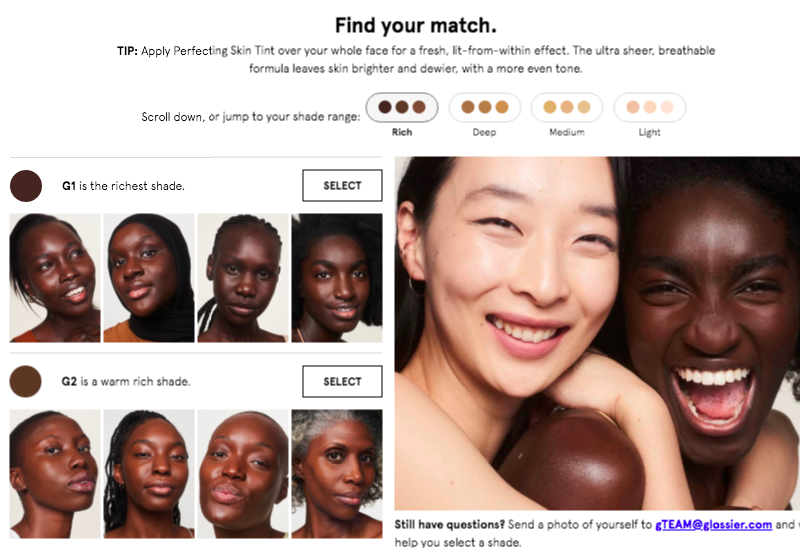The width and height of the screenshot is (800, 548).
Task: Jump to the Light shade range
Action: click(x=649, y=107)
